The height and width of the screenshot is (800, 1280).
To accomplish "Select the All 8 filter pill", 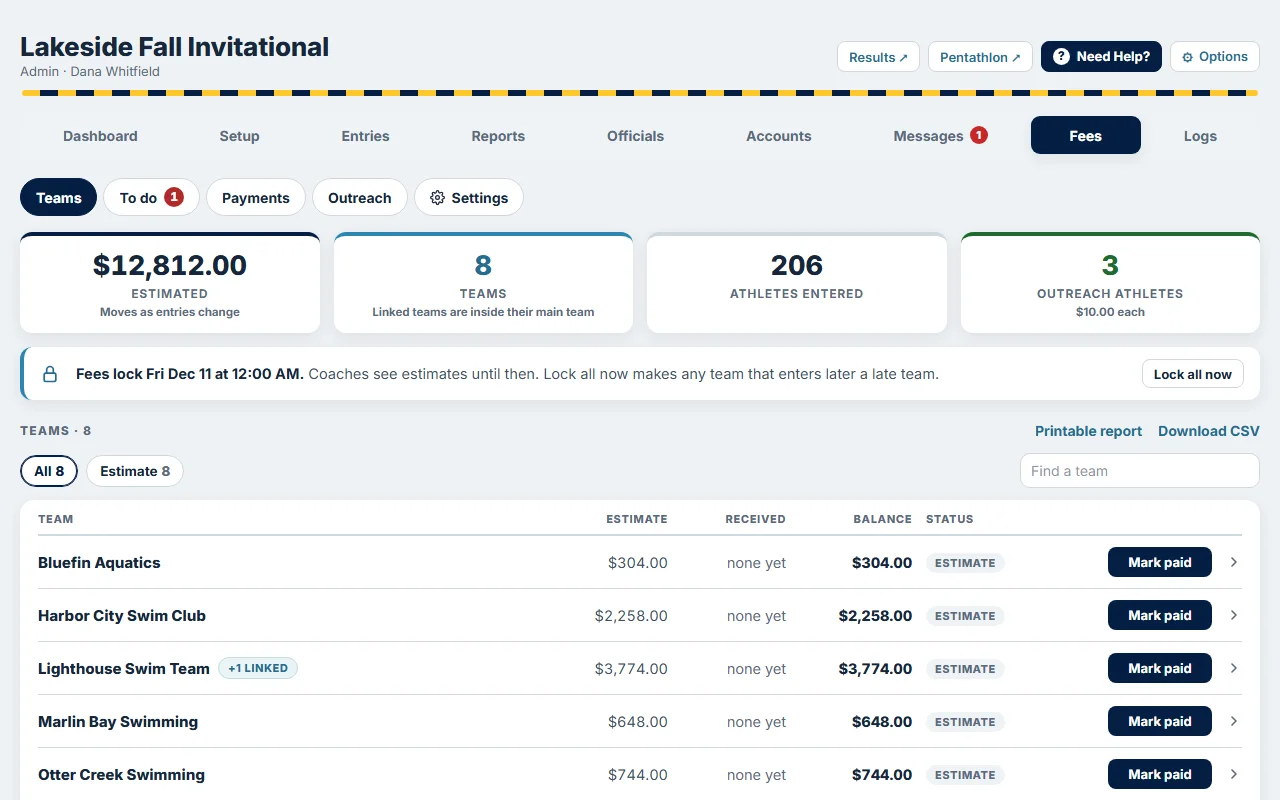I will [x=49, y=471].
